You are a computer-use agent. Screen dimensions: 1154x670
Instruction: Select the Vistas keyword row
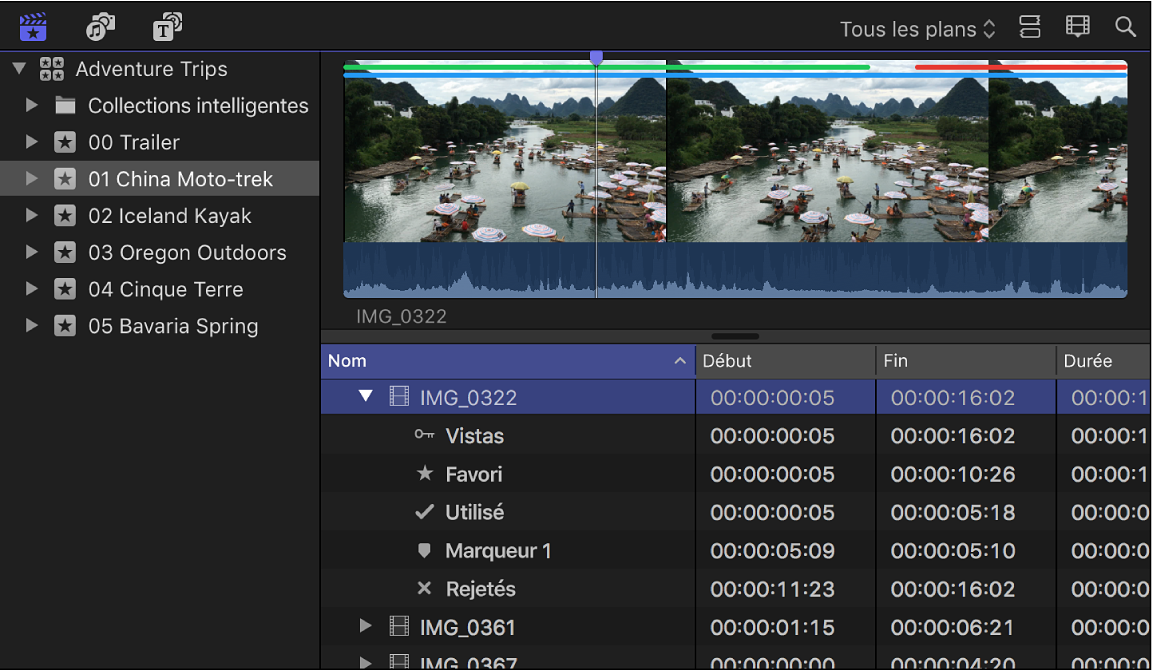[474, 436]
